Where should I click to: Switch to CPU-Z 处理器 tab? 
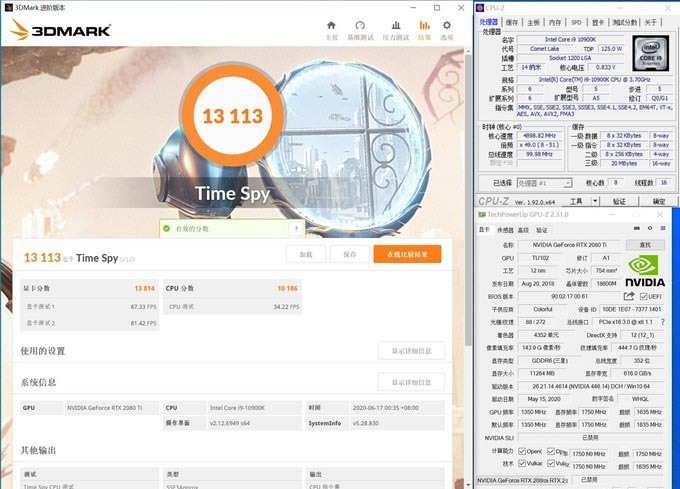(489, 22)
